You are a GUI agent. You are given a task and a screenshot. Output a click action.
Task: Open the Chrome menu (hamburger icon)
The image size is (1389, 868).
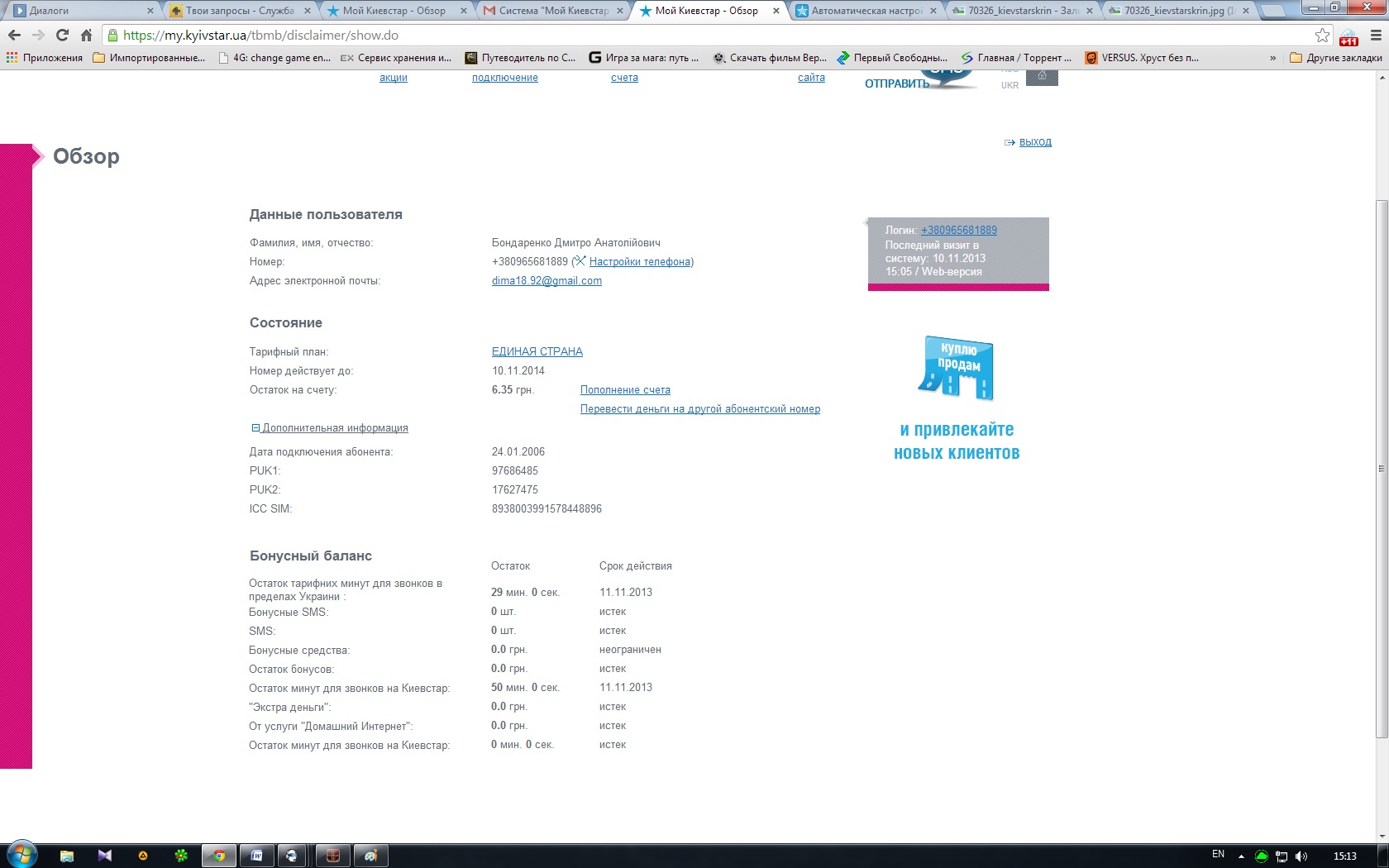(x=1376, y=36)
